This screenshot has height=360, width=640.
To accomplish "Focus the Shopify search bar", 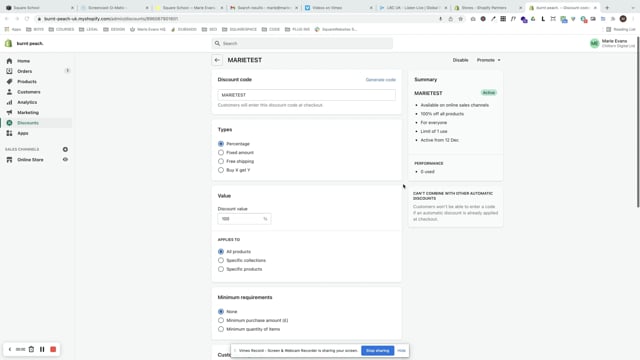I will 302,43.
